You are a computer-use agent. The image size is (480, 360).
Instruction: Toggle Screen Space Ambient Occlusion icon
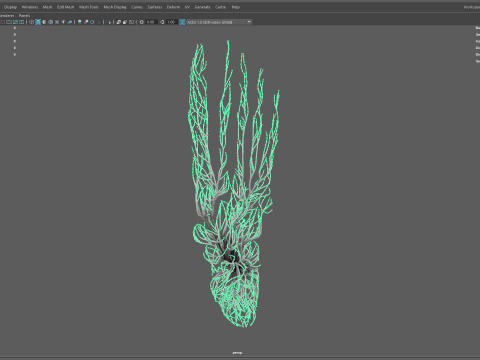coord(79,22)
